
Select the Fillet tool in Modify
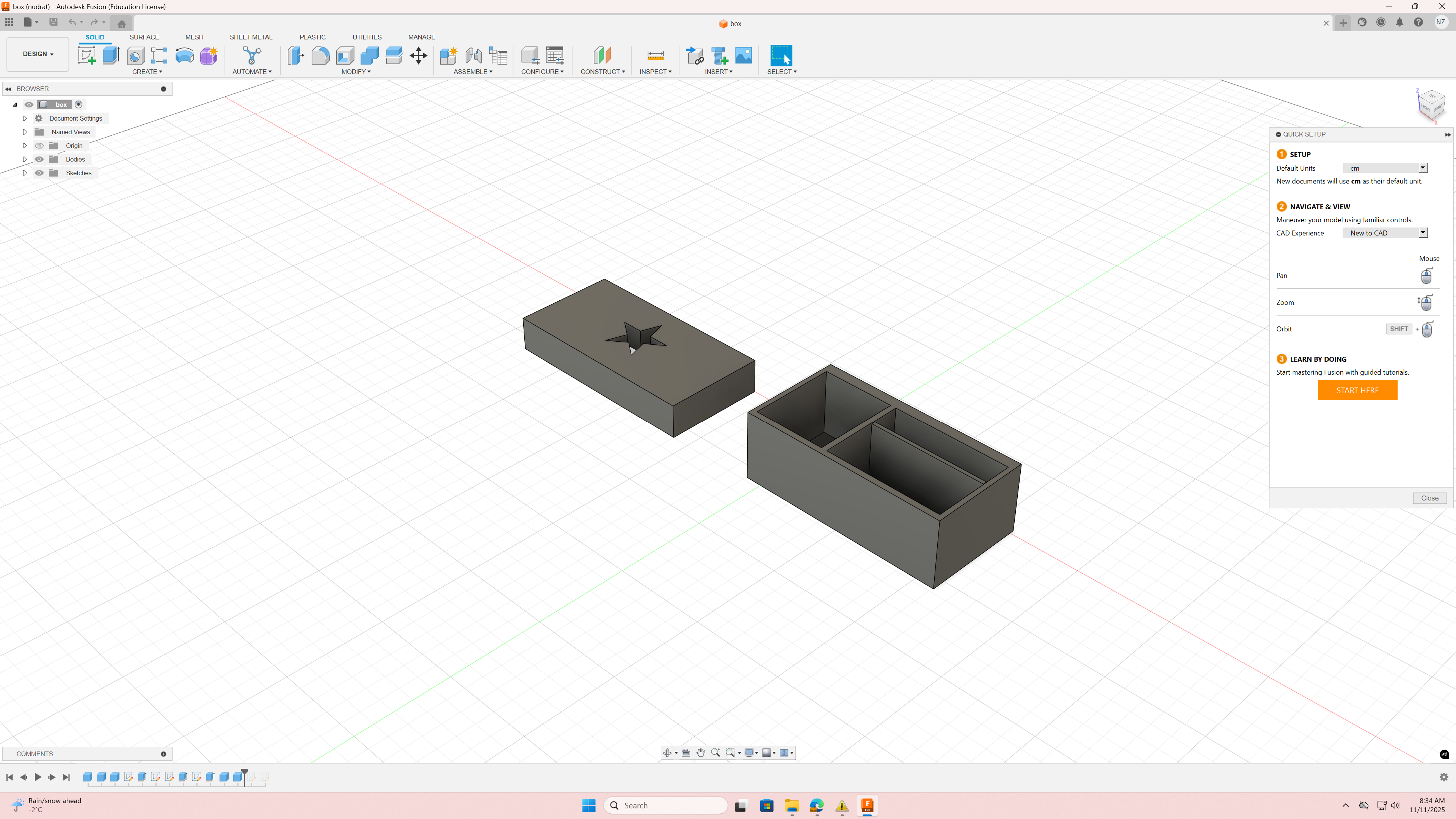(320, 55)
